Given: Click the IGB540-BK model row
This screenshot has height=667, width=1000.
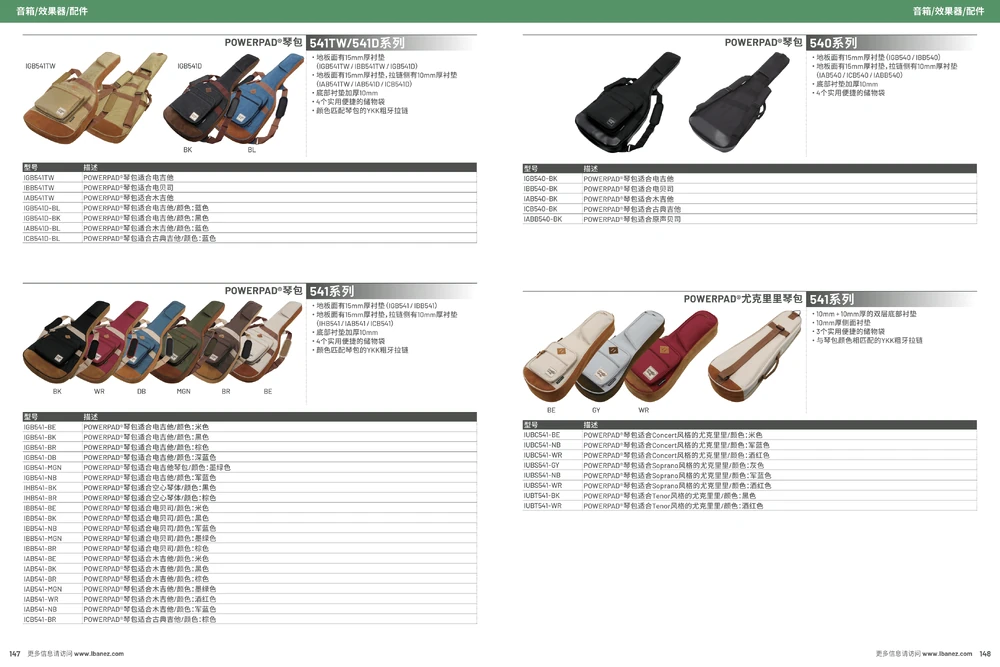Looking at the screenshot, I should point(750,179).
